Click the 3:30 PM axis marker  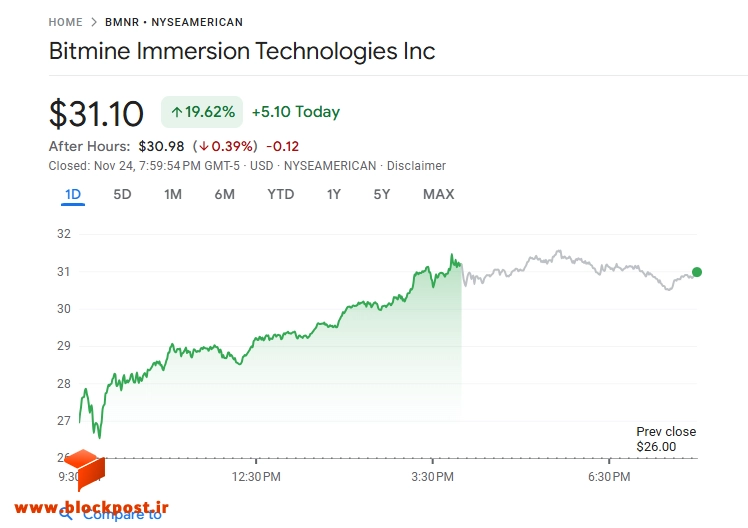coord(433,476)
